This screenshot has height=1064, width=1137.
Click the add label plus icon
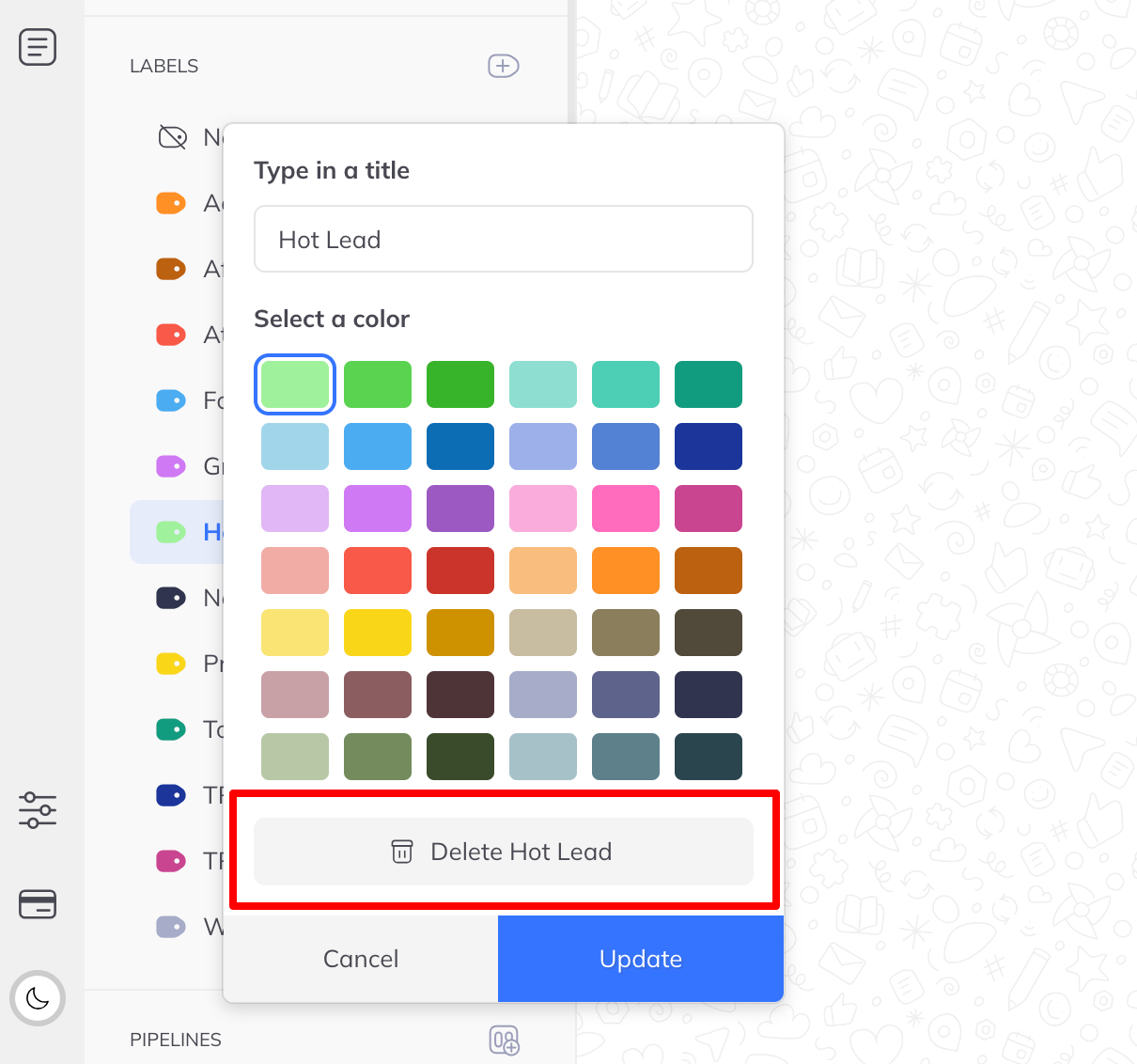(x=504, y=66)
